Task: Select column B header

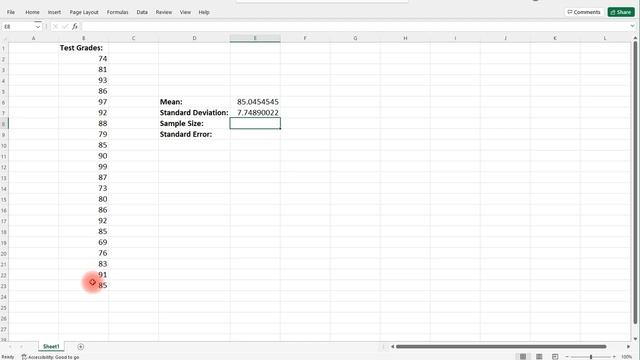Action: coord(84,38)
